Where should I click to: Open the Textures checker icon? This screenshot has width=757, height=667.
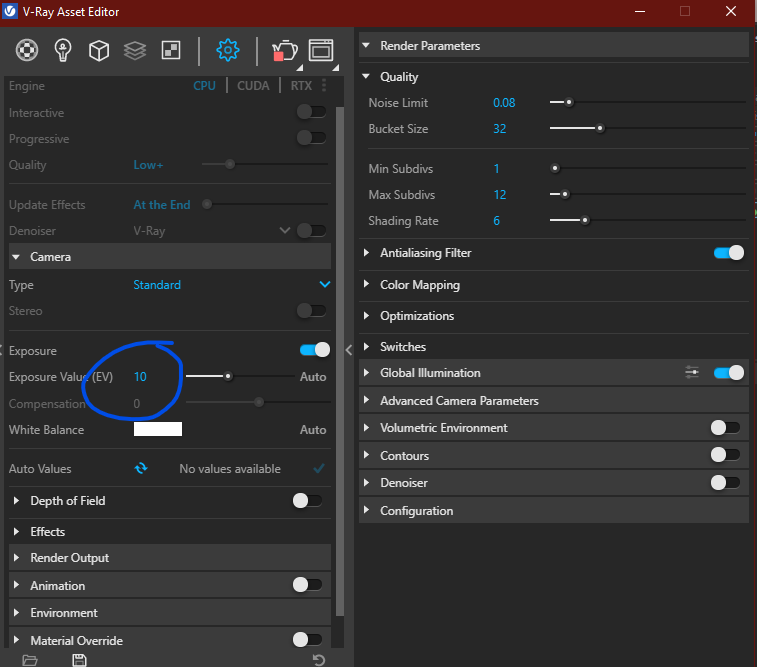170,49
